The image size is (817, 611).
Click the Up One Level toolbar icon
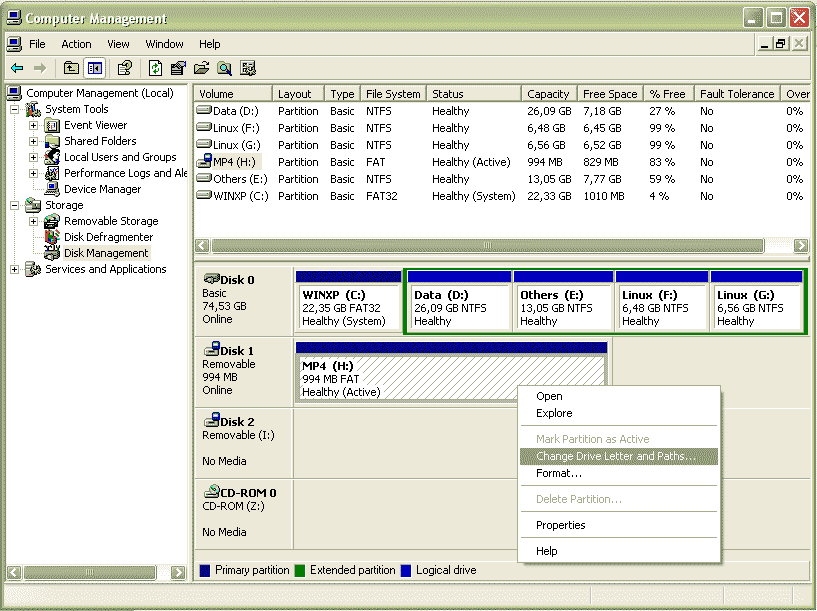(x=71, y=68)
